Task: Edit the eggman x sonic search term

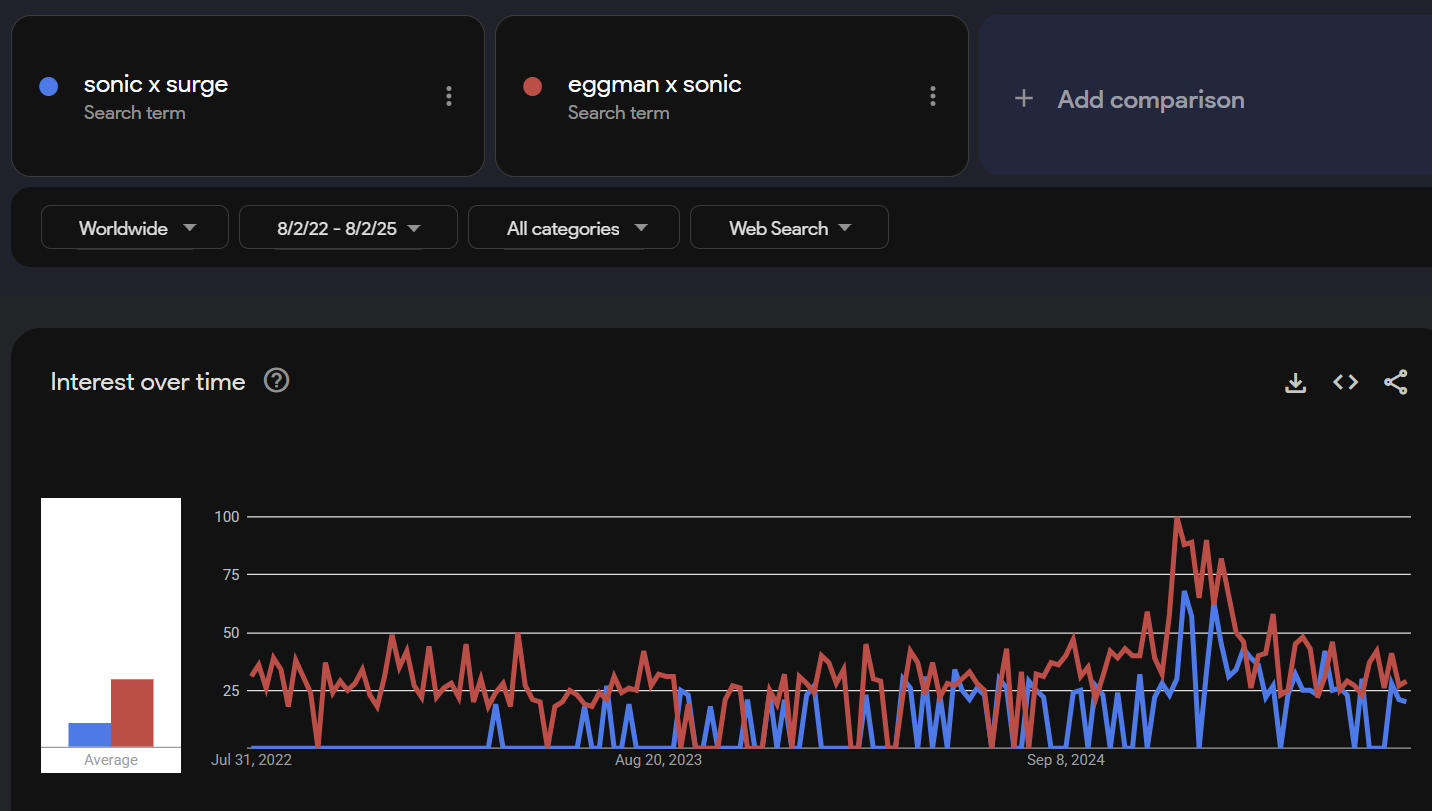Action: pos(655,84)
